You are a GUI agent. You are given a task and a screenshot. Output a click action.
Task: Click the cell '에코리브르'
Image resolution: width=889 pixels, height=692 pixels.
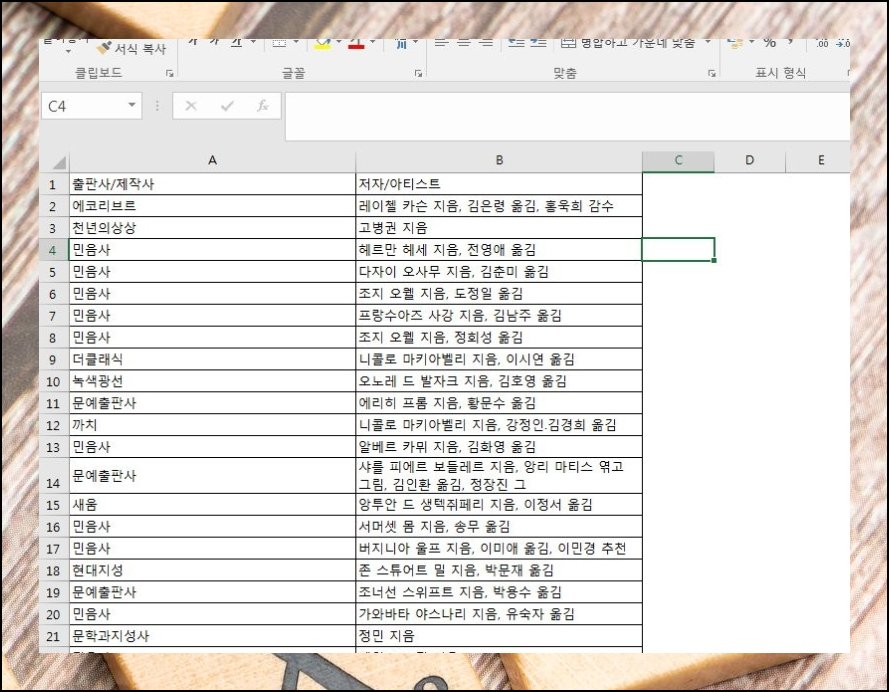point(212,206)
